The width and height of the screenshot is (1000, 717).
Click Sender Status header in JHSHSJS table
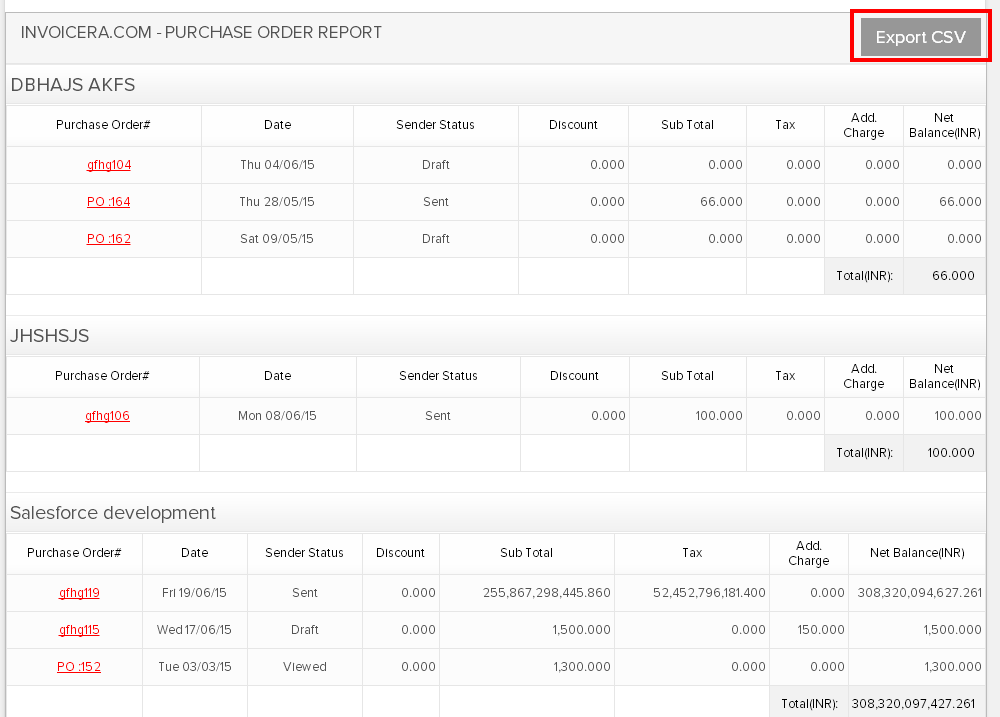(x=438, y=376)
